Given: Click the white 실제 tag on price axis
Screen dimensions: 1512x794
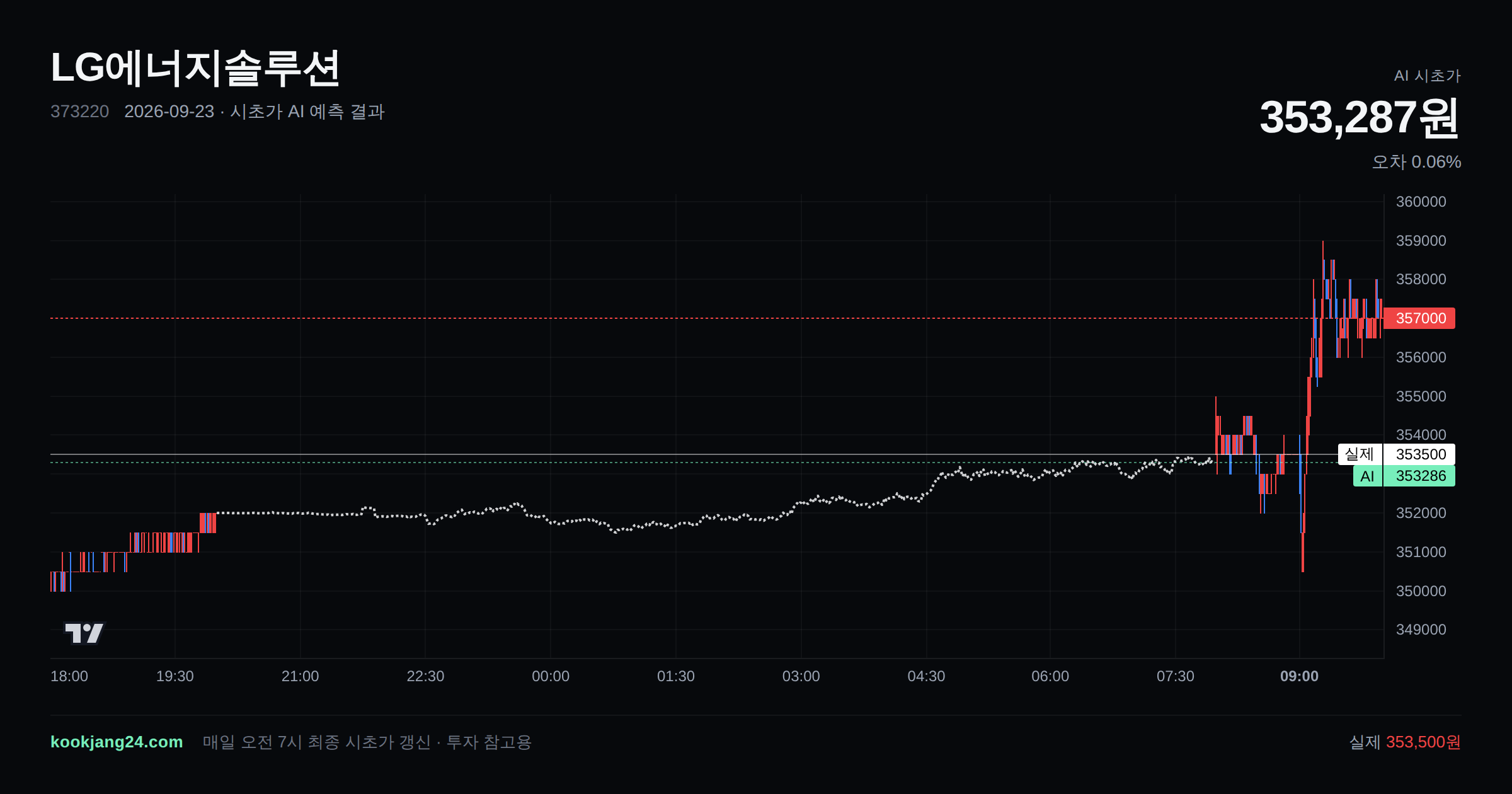Looking at the screenshot, I should (x=1360, y=454).
